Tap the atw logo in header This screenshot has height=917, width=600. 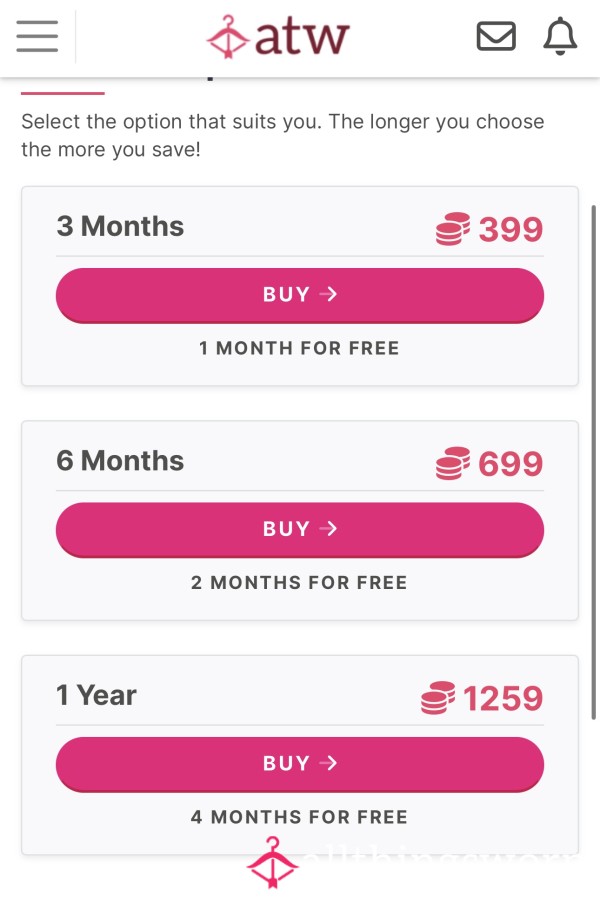coord(278,36)
